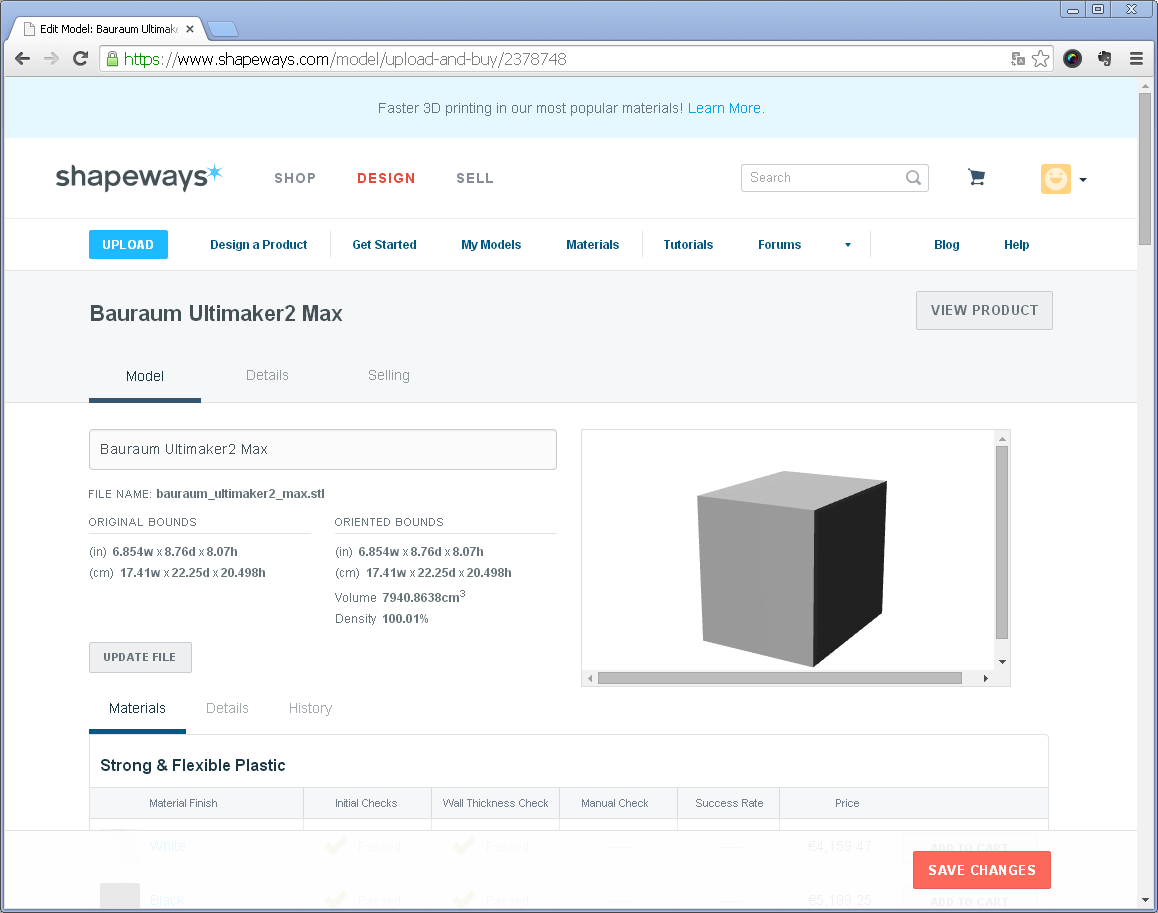This screenshot has width=1158, height=913.
Task: Click the user avatar smiley icon
Action: coord(1055,179)
